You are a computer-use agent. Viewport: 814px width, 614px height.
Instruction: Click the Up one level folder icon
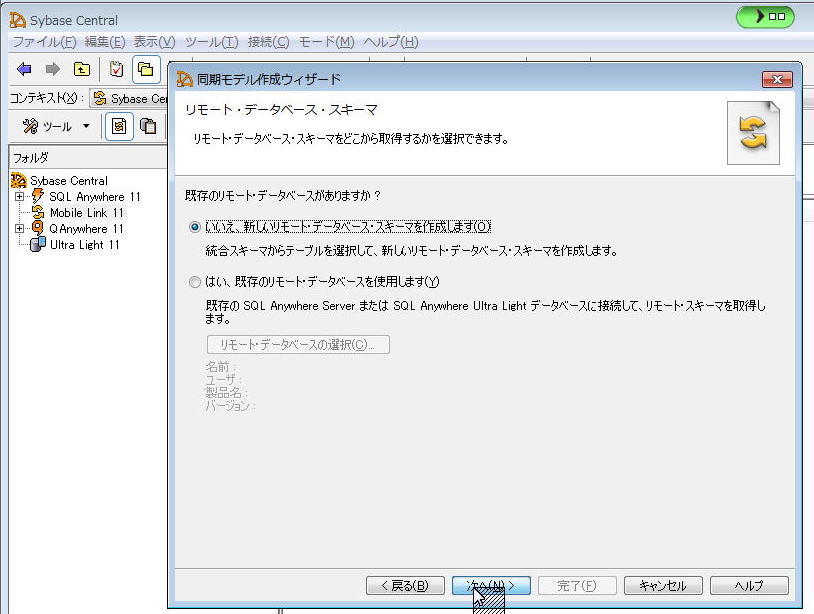[82, 69]
